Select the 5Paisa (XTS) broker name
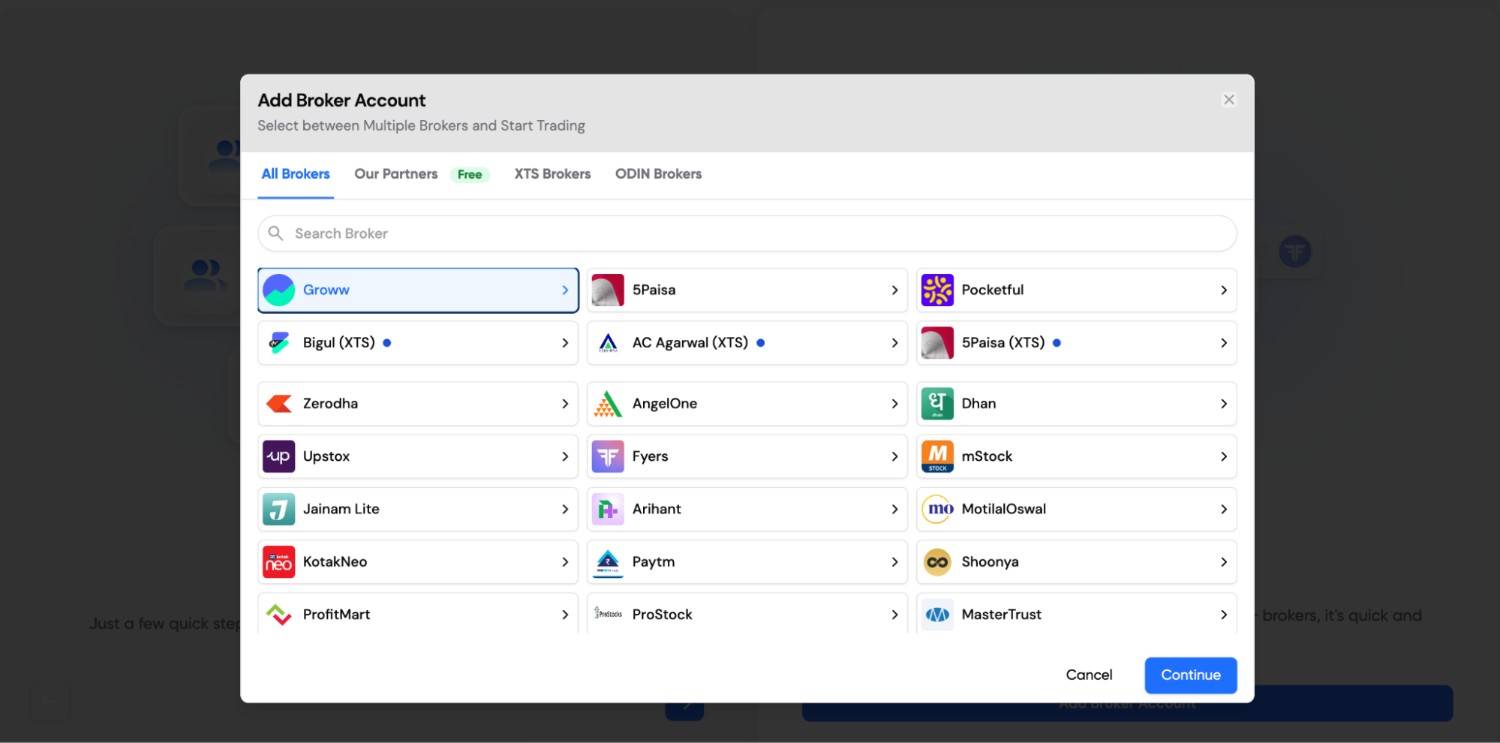Image resolution: width=1500 pixels, height=743 pixels. click(1003, 343)
